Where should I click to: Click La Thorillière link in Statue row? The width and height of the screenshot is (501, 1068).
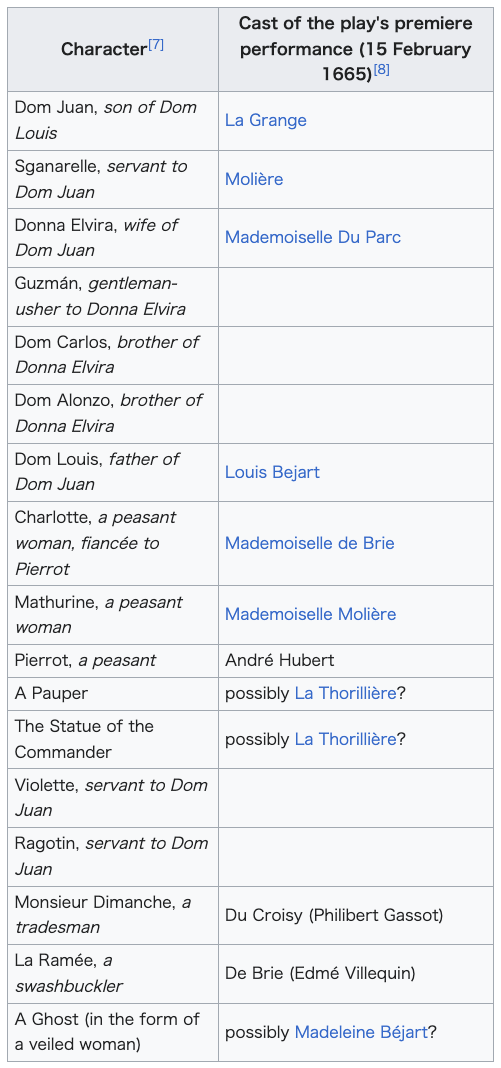(345, 740)
